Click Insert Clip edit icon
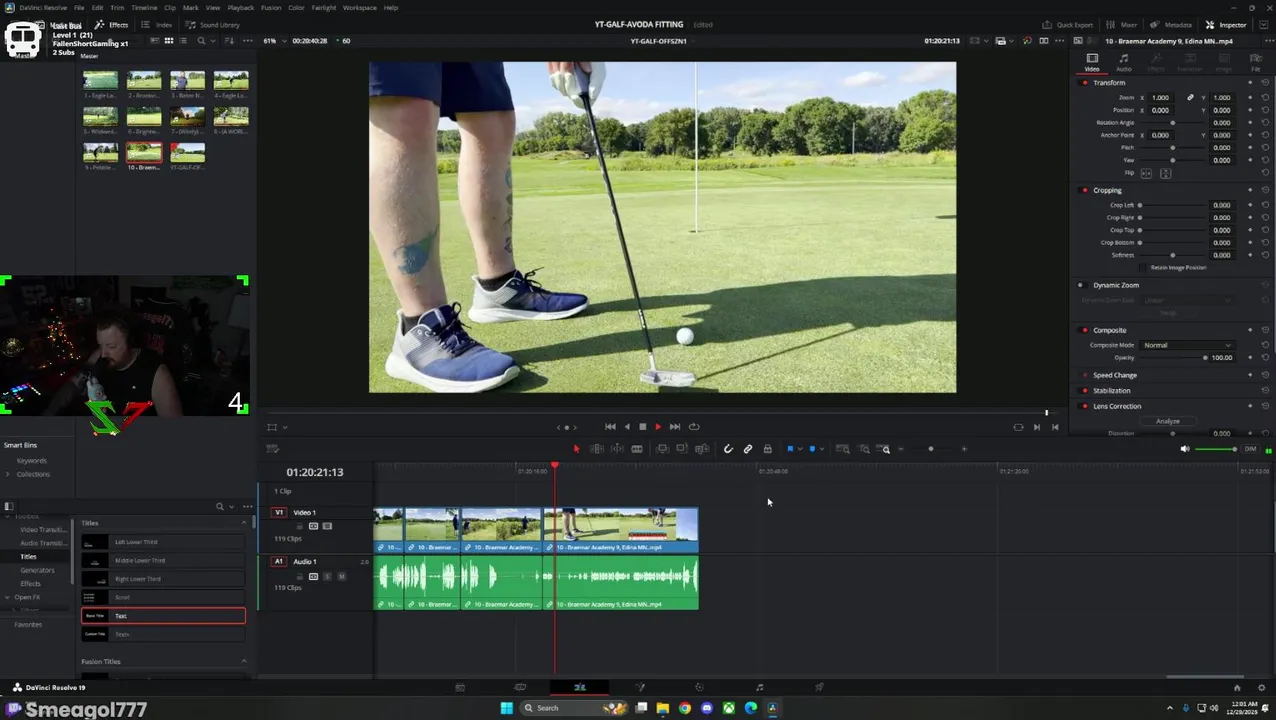 [x=662, y=449]
